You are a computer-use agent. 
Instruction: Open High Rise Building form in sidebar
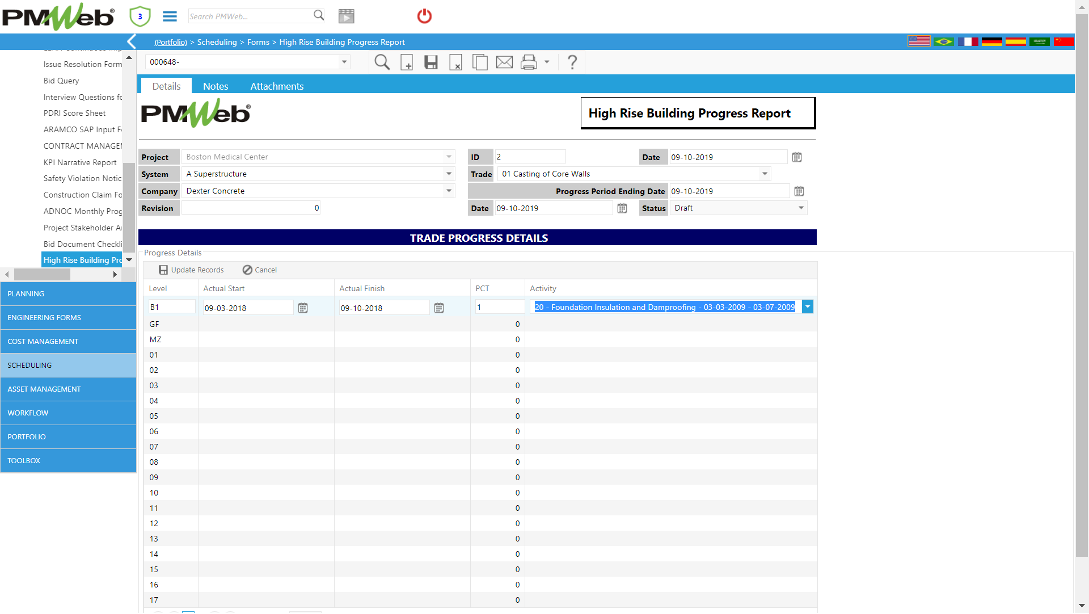point(82,260)
